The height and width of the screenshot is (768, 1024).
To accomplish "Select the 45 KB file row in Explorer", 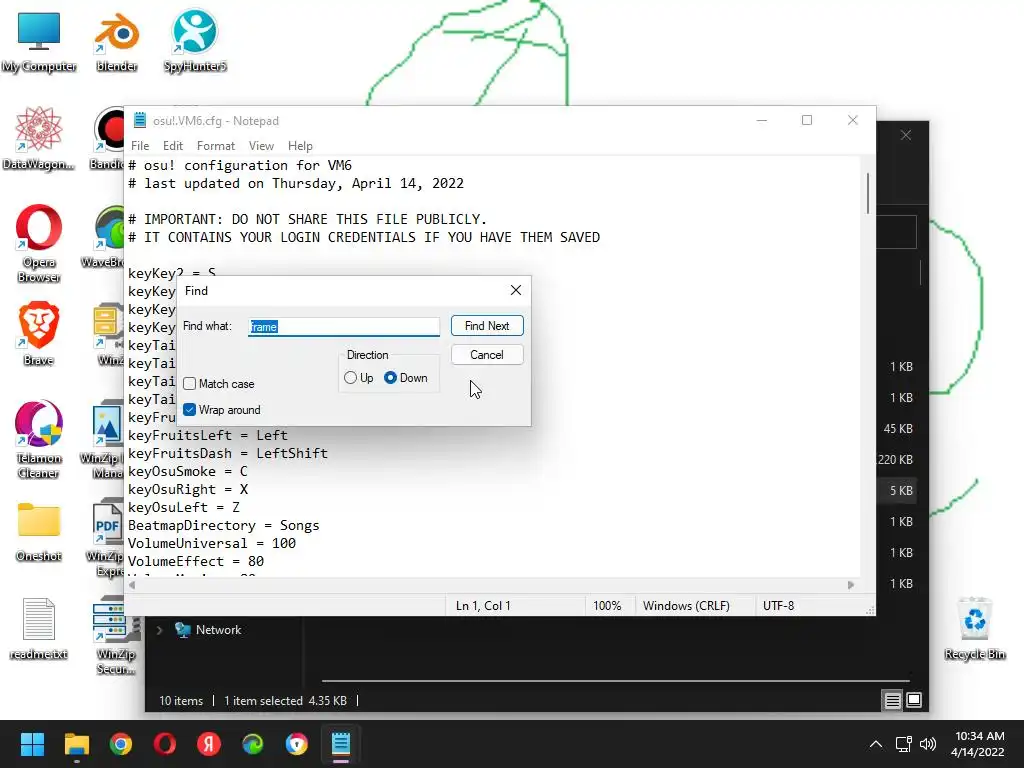I will tap(898, 429).
